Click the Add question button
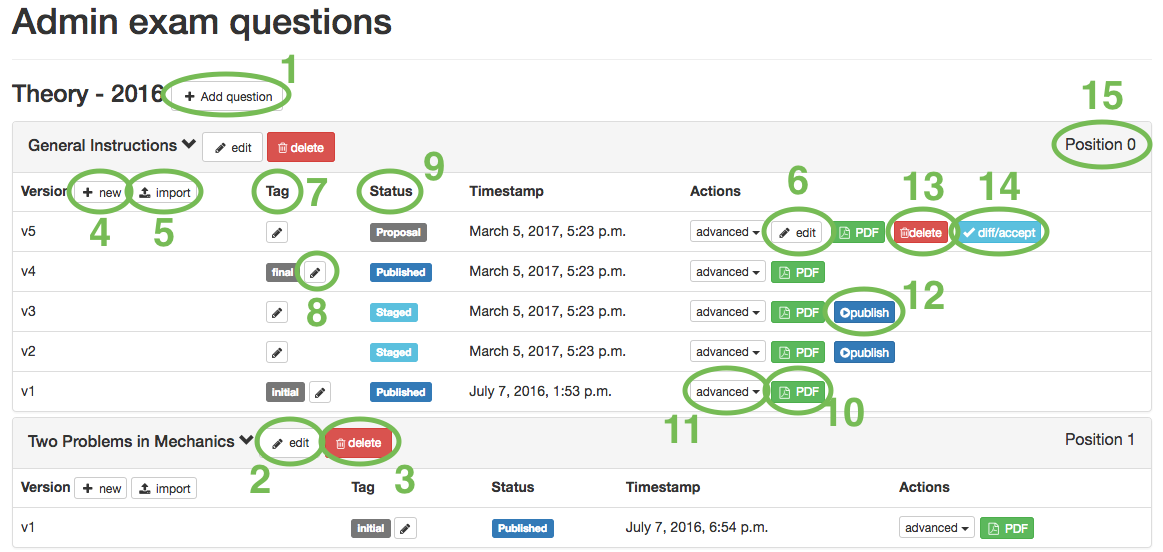1163x552 pixels. click(x=228, y=97)
